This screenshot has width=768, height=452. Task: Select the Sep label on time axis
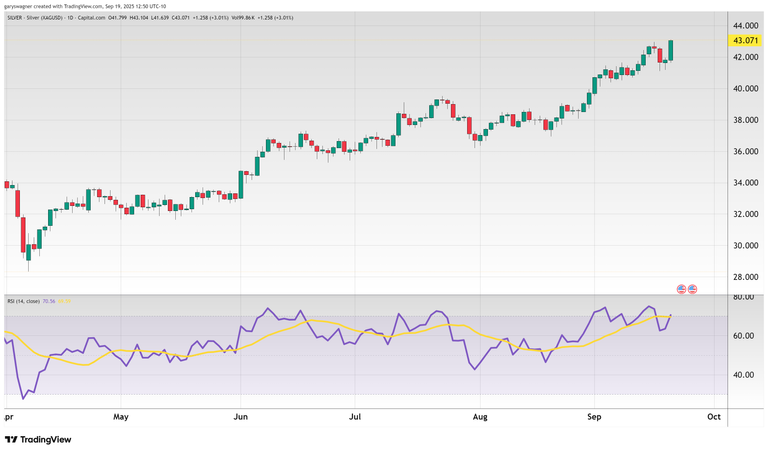594,414
